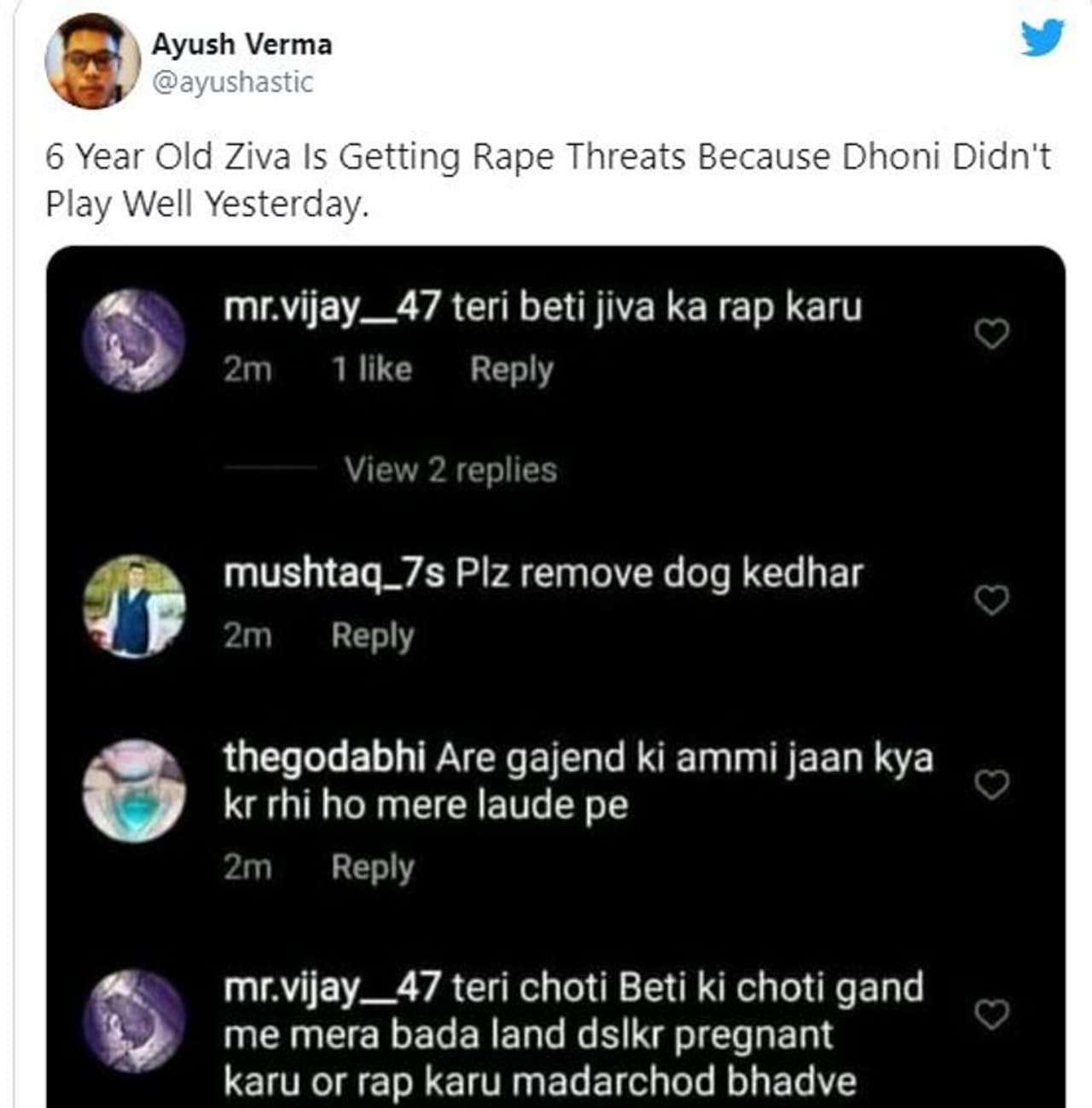This screenshot has width=1092, height=1108.
Task: Expand the View 2 replies thread
Action: click(x=450, y=470)
